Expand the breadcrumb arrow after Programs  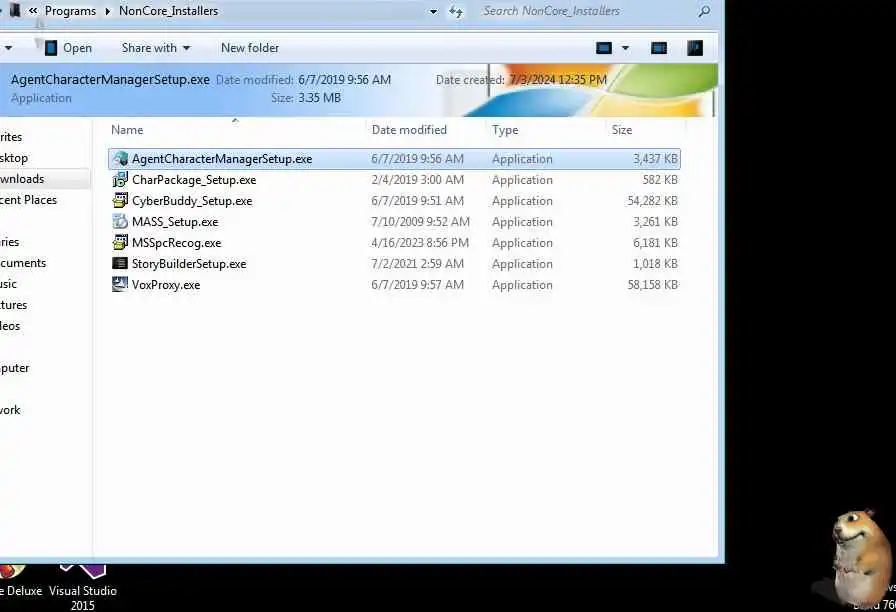point(107,11)
